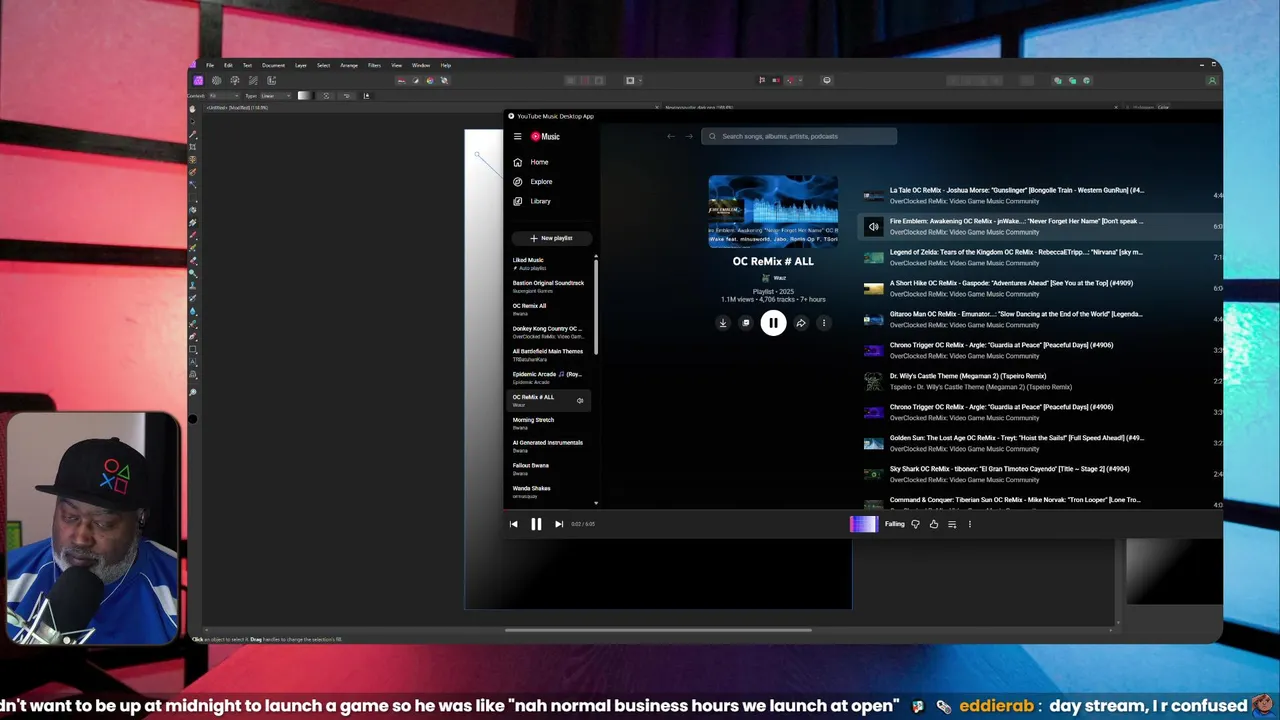1280x720 pixels.
Task: Switch to Export persona icon
Action: pos(271,81)
